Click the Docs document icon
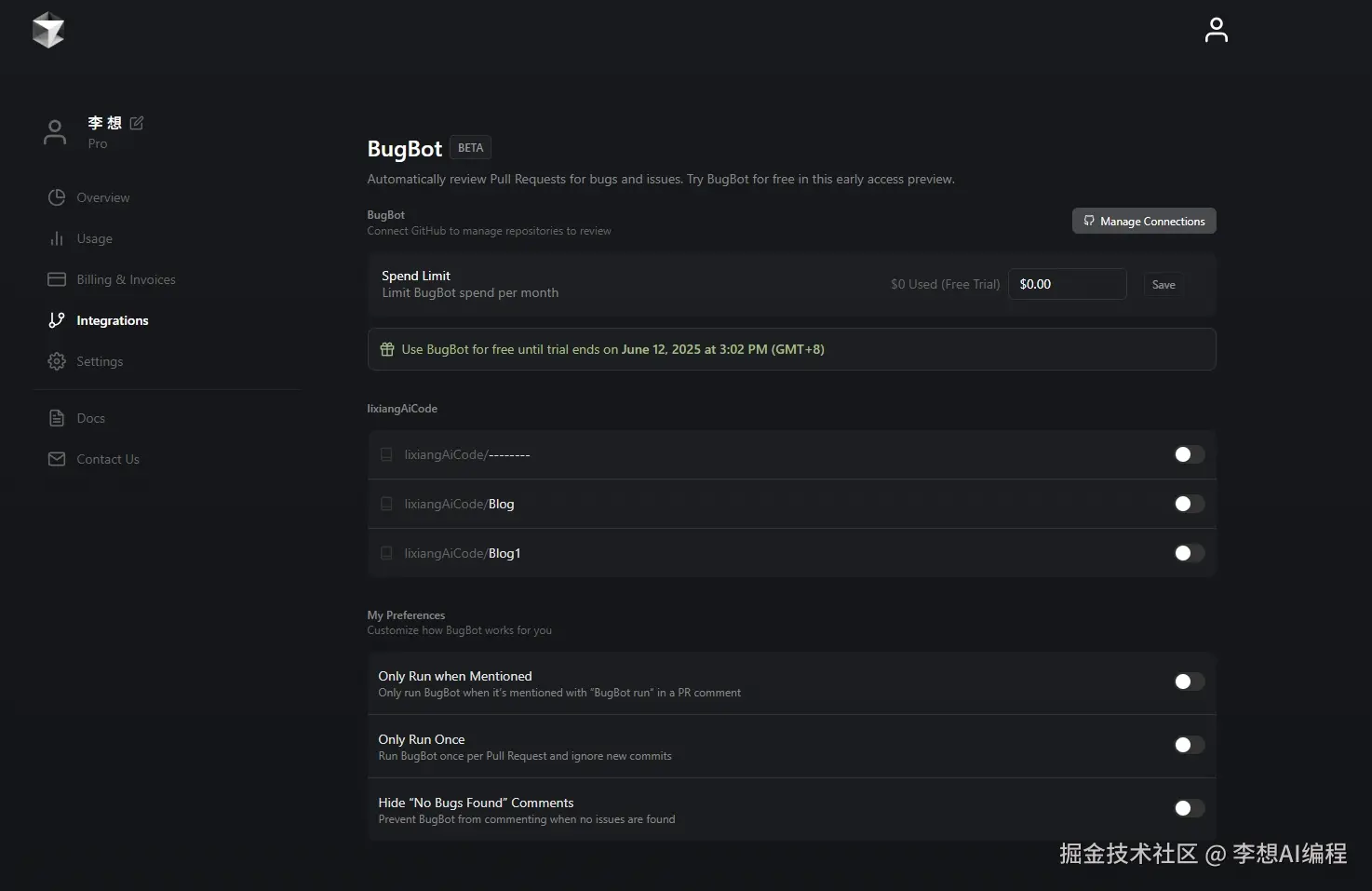This screenshot has height=891, width=1372. (57, 418)
